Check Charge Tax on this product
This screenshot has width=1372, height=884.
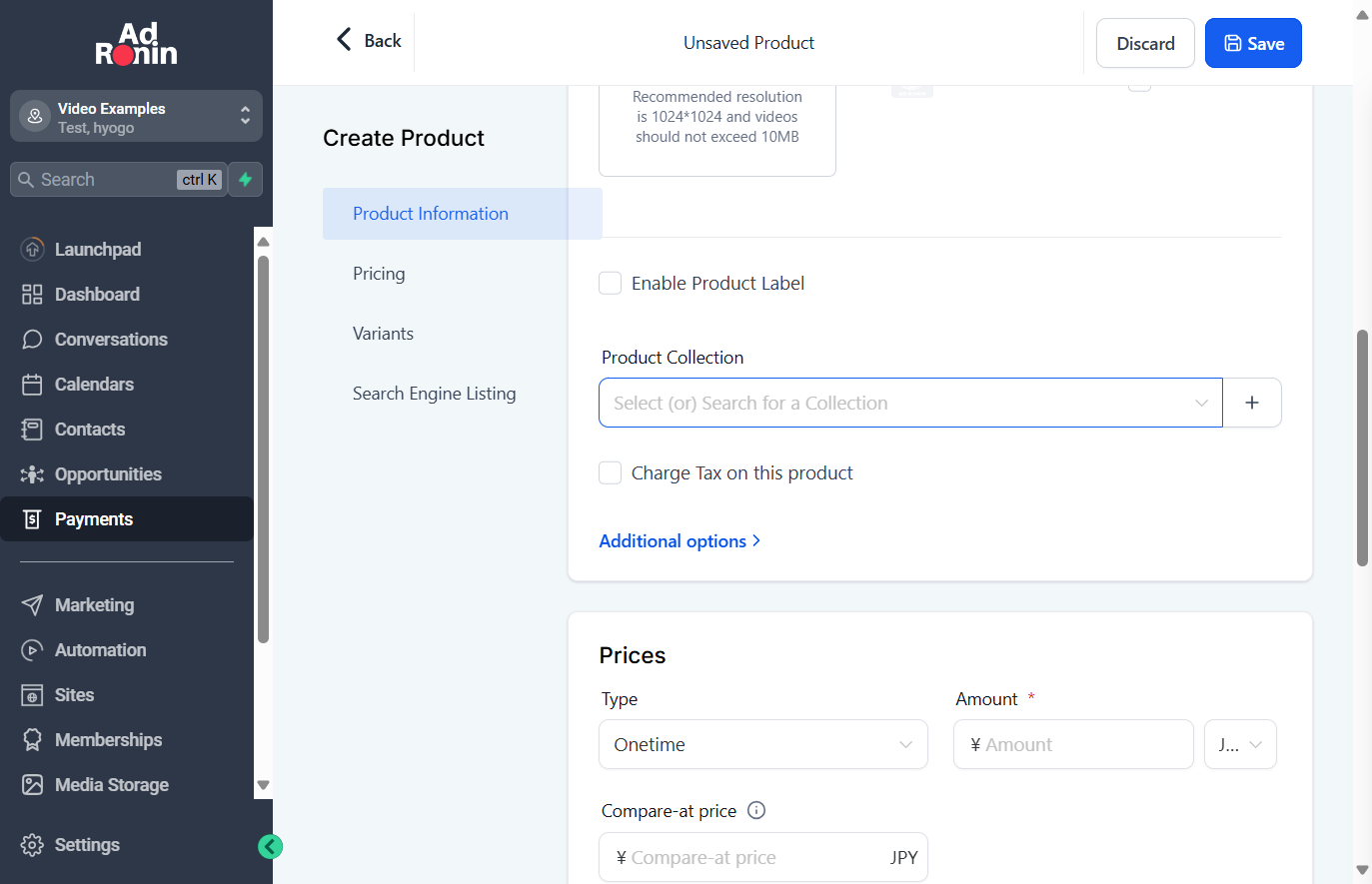pyautogui.click(x=610, y=472)
